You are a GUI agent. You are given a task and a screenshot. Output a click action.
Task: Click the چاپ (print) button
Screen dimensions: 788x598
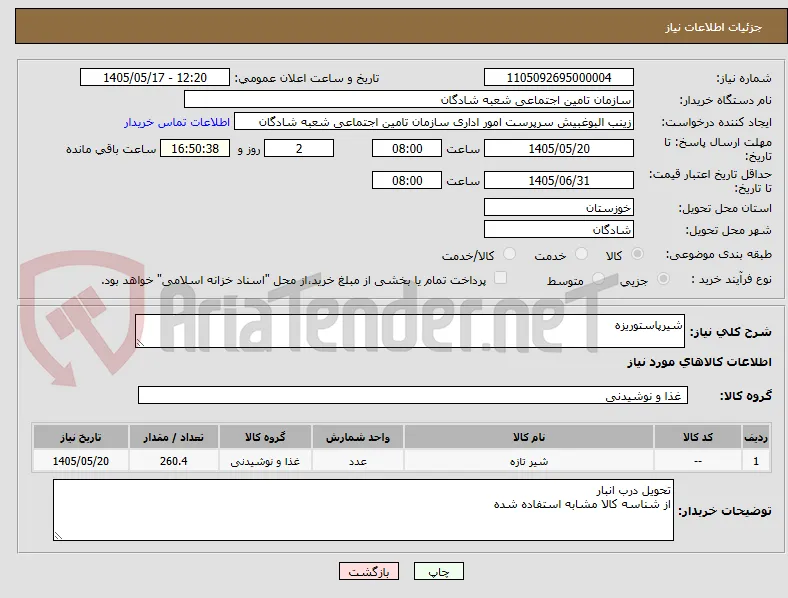[x=439, y=571]
